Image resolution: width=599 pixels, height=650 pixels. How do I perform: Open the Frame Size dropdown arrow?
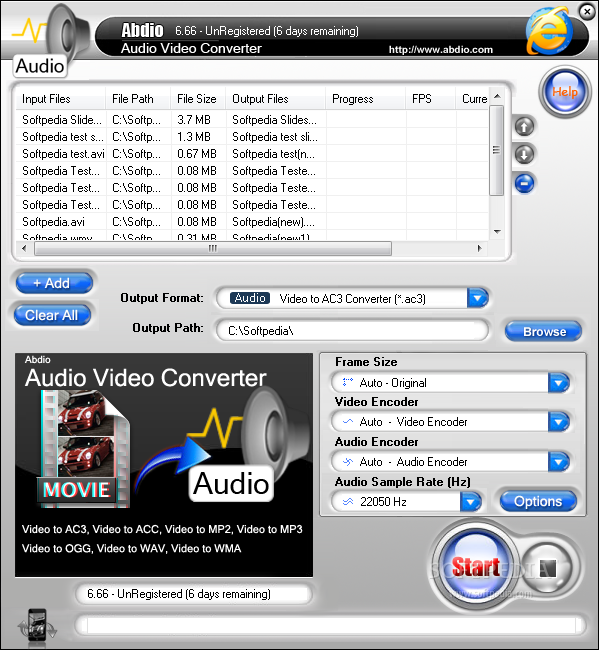tap(558, 383)
